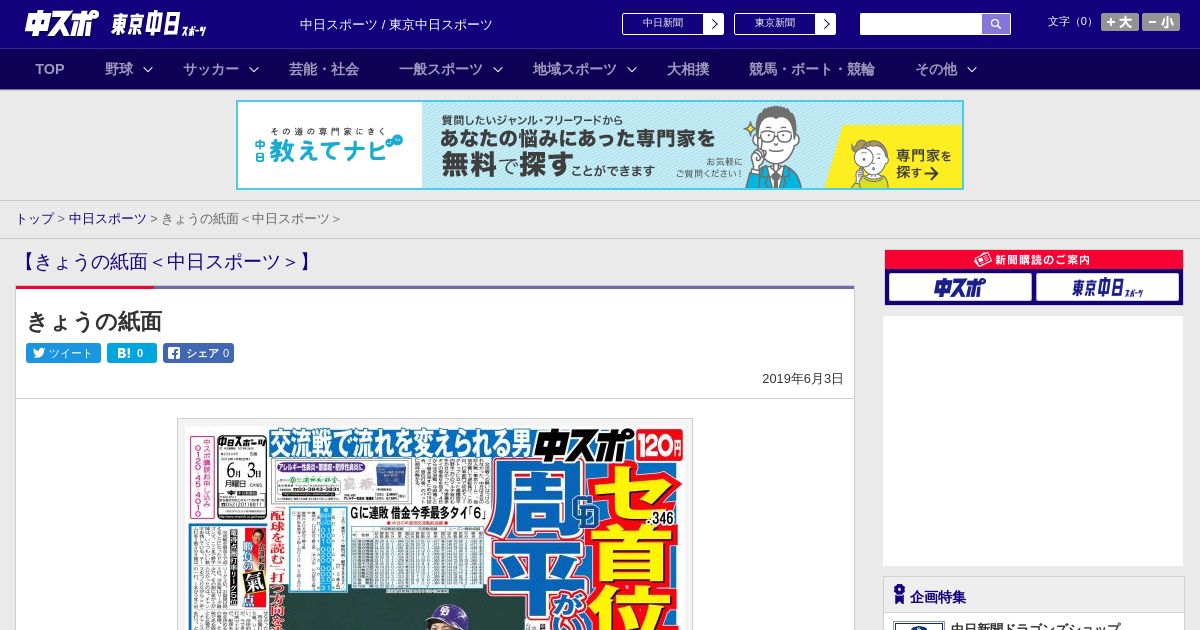Select 大相撲 in navigation bar
Screen dimensions: 1200x630
pos(688,69)
